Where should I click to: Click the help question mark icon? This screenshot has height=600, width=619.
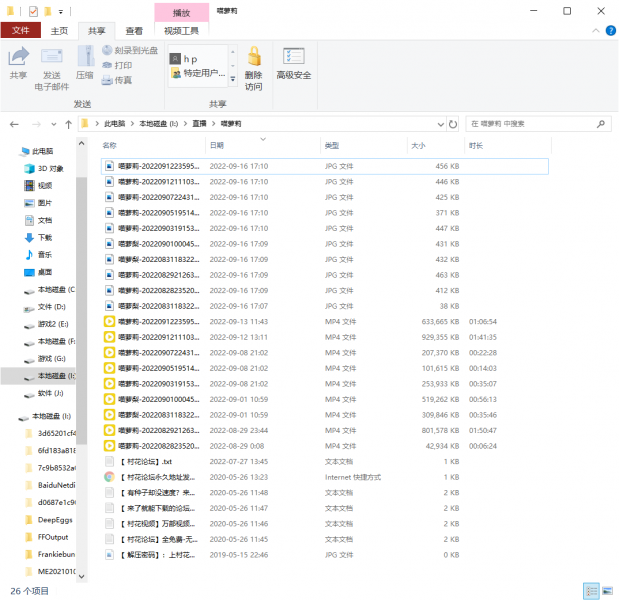609,31
